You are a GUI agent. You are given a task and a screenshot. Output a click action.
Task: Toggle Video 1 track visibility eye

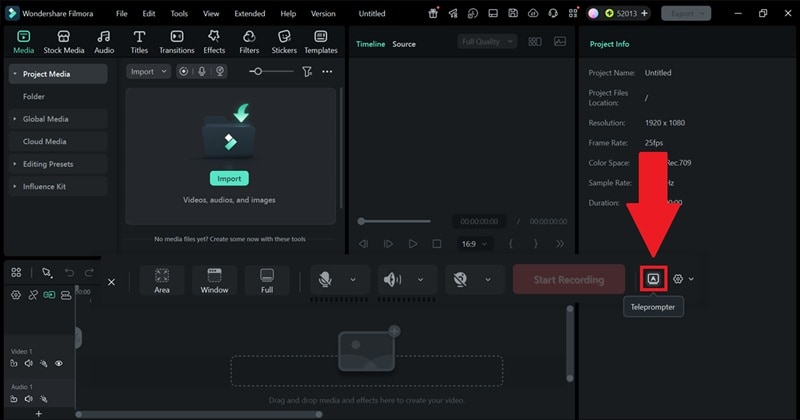[59, 363]
